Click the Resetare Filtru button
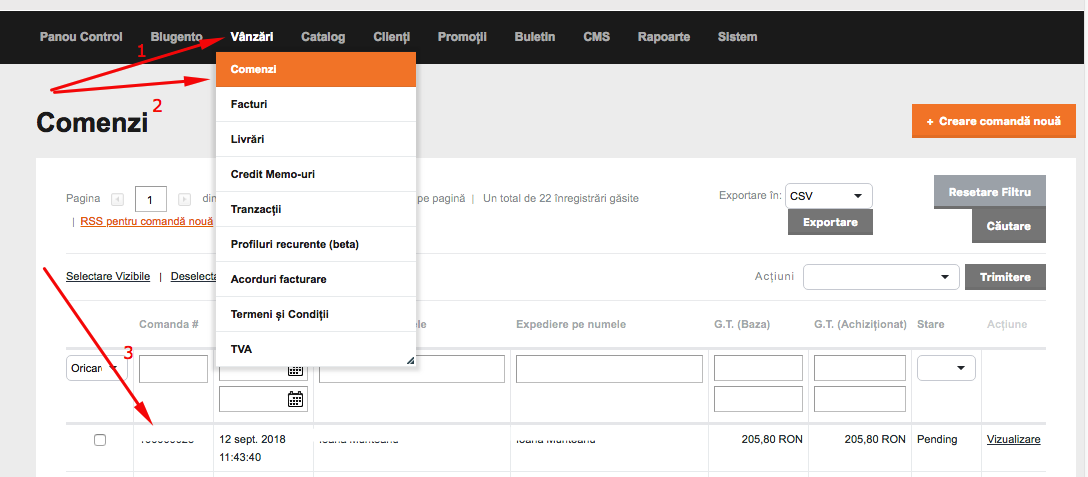 990,192
